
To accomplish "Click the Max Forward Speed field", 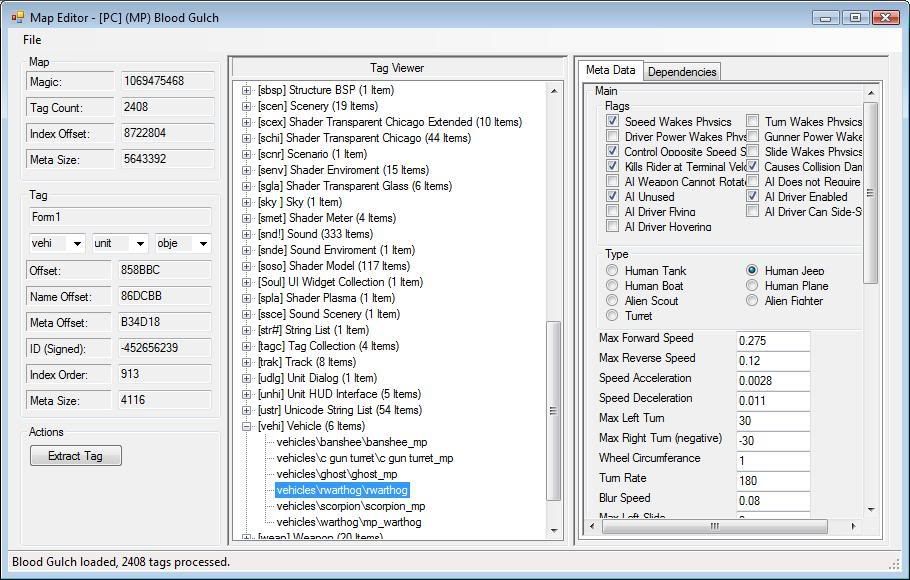I will tap(773, 341).
